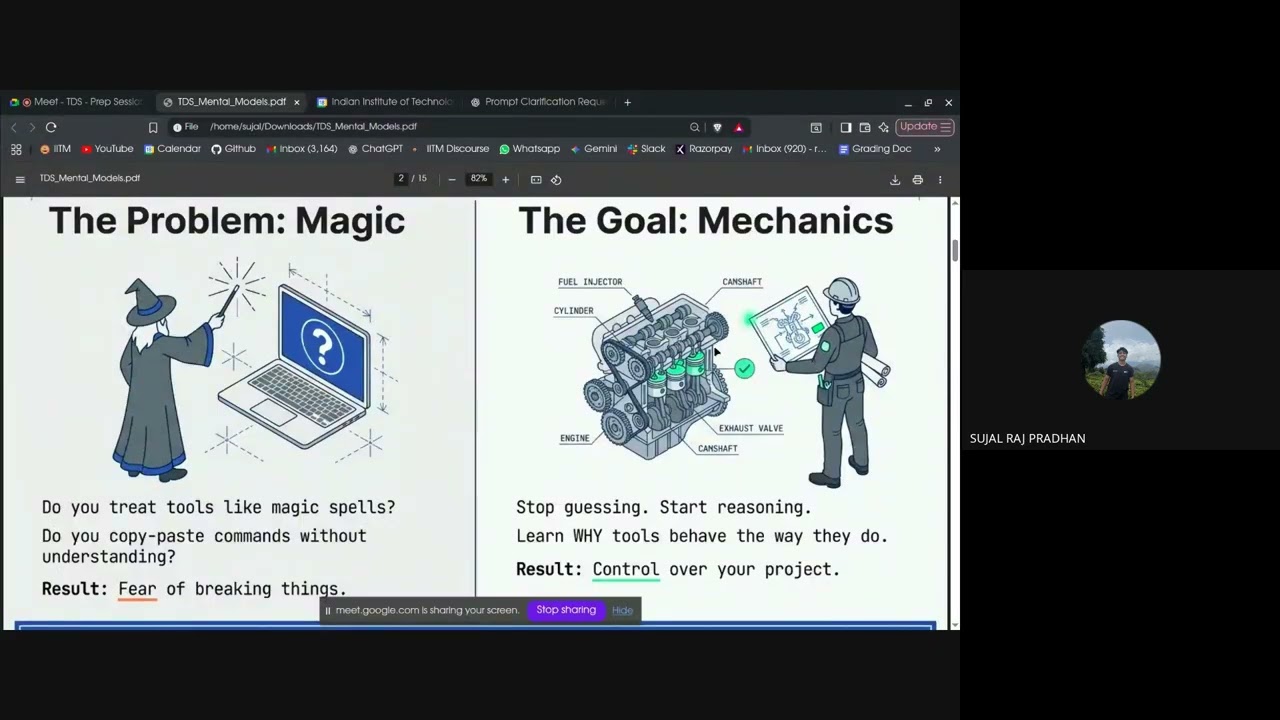Bookmark this page icon
The image size is (1280, 720).
click(x=153, y=127)
